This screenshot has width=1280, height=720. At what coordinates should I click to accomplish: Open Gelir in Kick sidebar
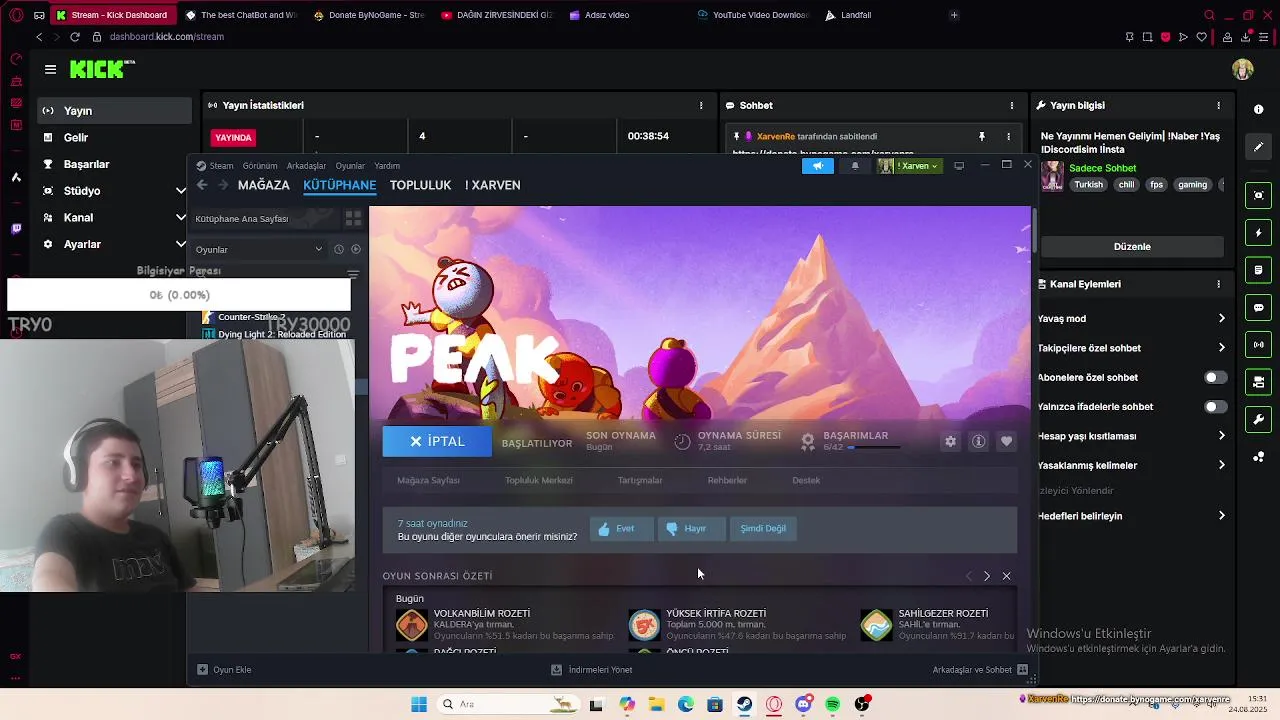tap(114, 138)
